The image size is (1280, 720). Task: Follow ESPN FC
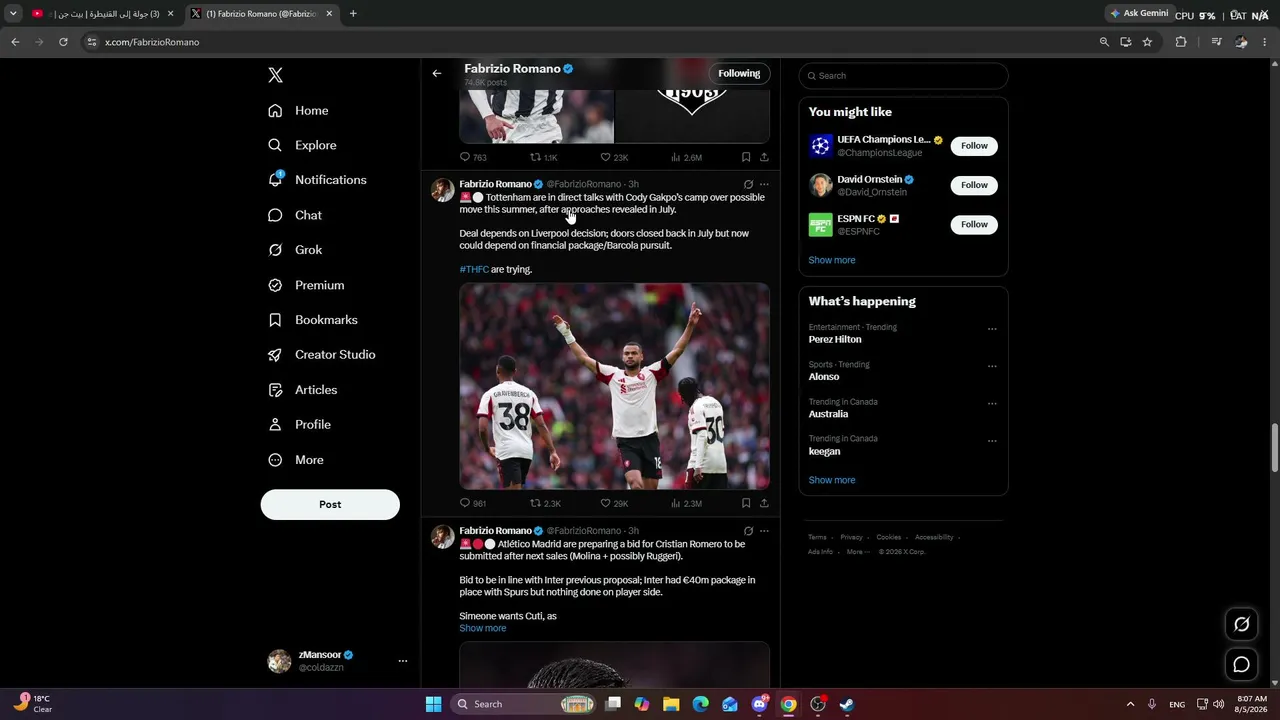click(x=974, y=224)
